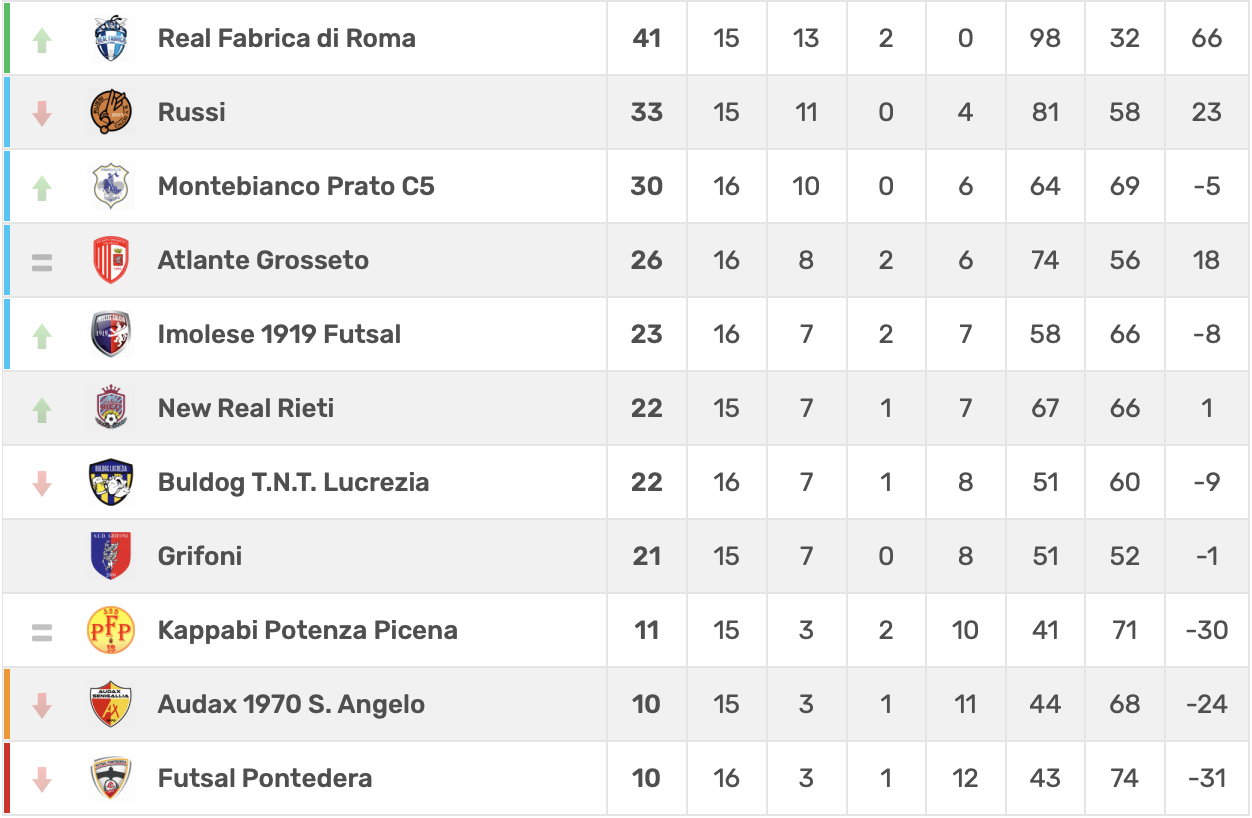The height and width of the screenshot is (818, 1252).
Task: Go to the Buldog T.N.T. Lucrezia team page
Action: click(x=293, y=482)
